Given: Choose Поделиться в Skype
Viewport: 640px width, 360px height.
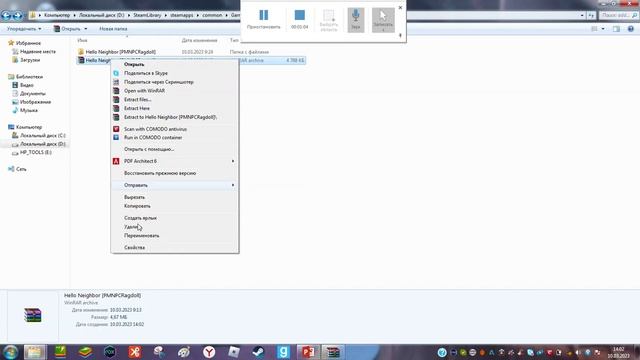Looking at the screenshot, I should coord(175,73).
